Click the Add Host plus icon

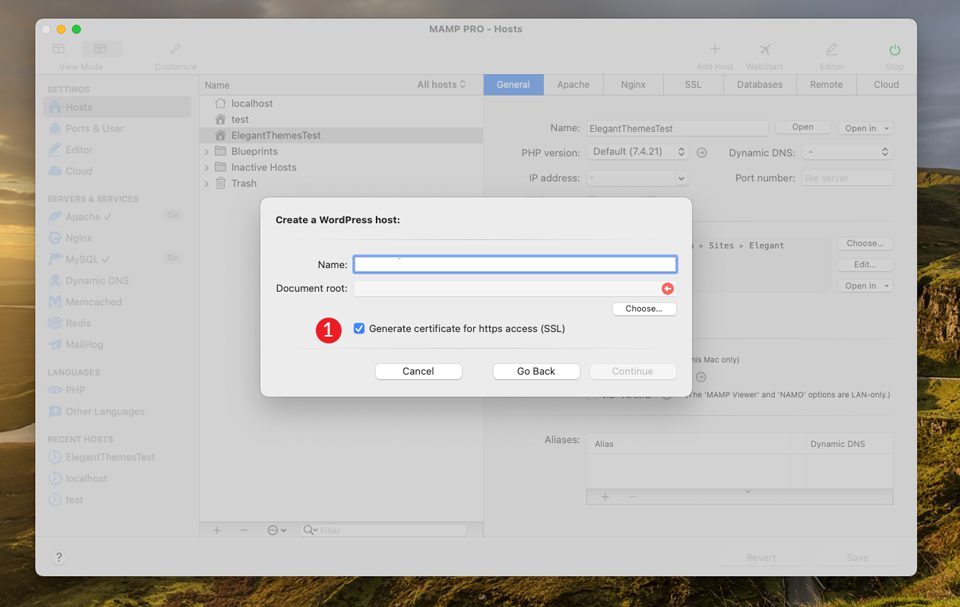pyautogui.click(x=715, y=48)
